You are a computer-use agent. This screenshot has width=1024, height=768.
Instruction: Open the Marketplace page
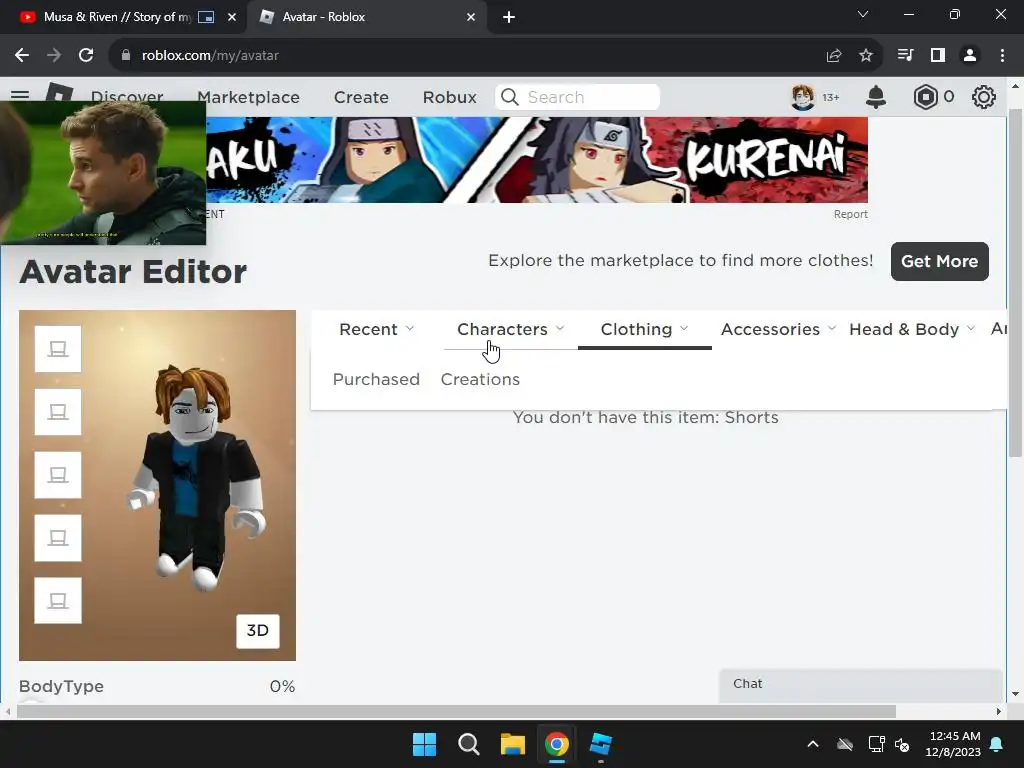(248, 97)
